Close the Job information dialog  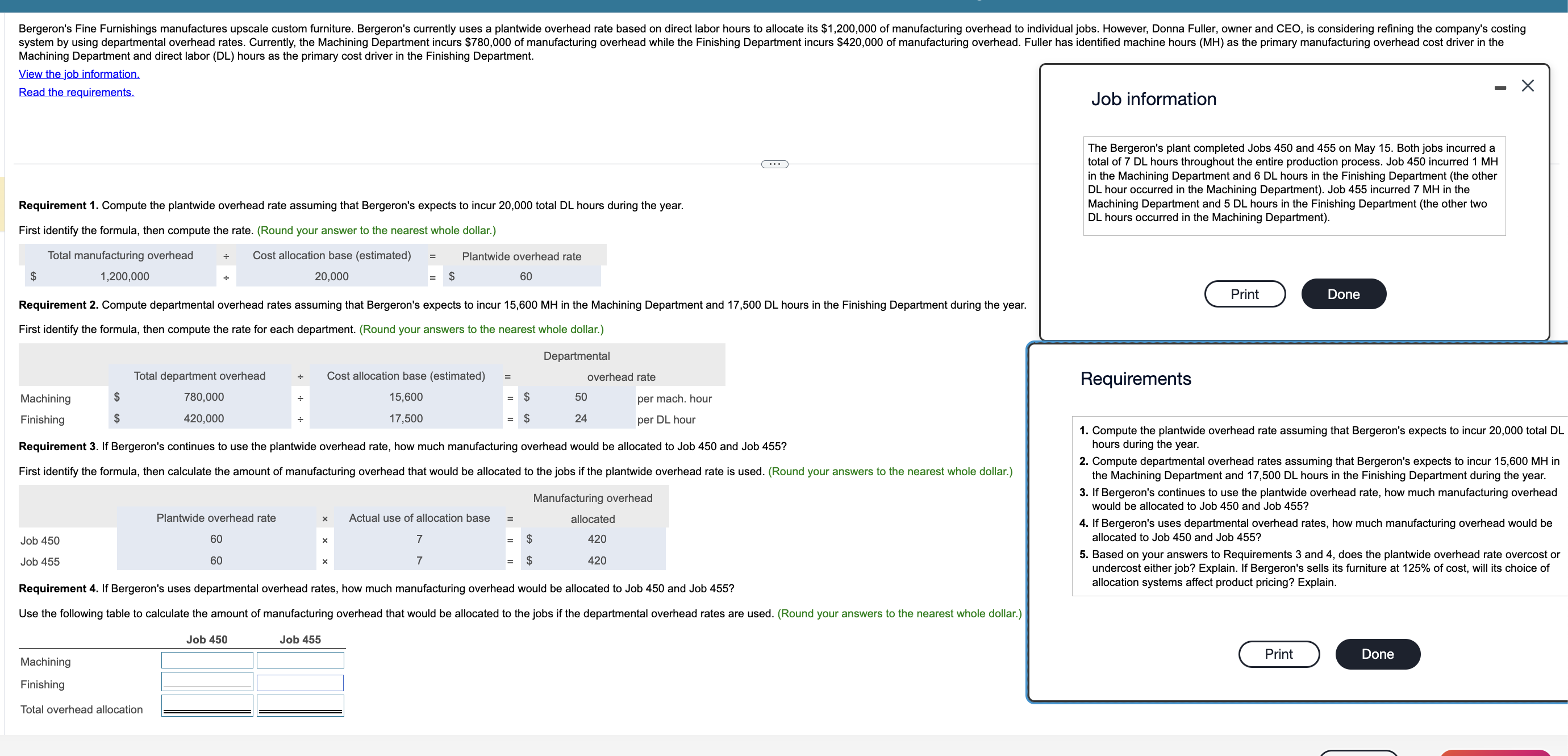[1527, 86]
